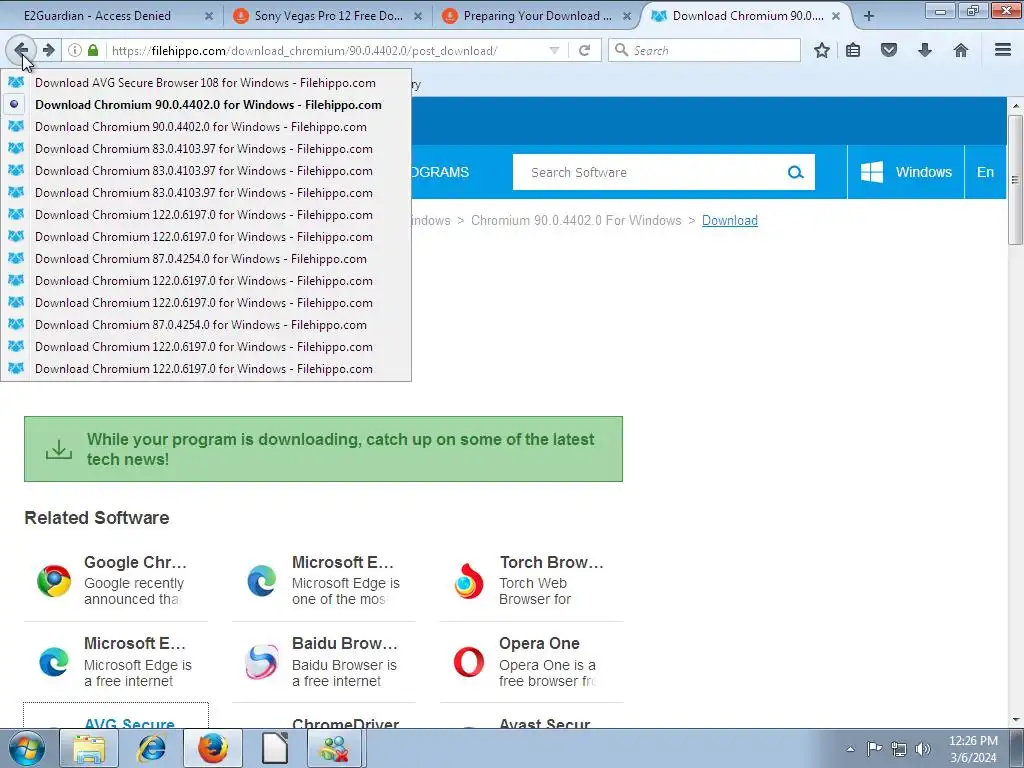The image size is (1024, 768).
Task: Bookmark this page with the star icon
Action: [822, 50]
